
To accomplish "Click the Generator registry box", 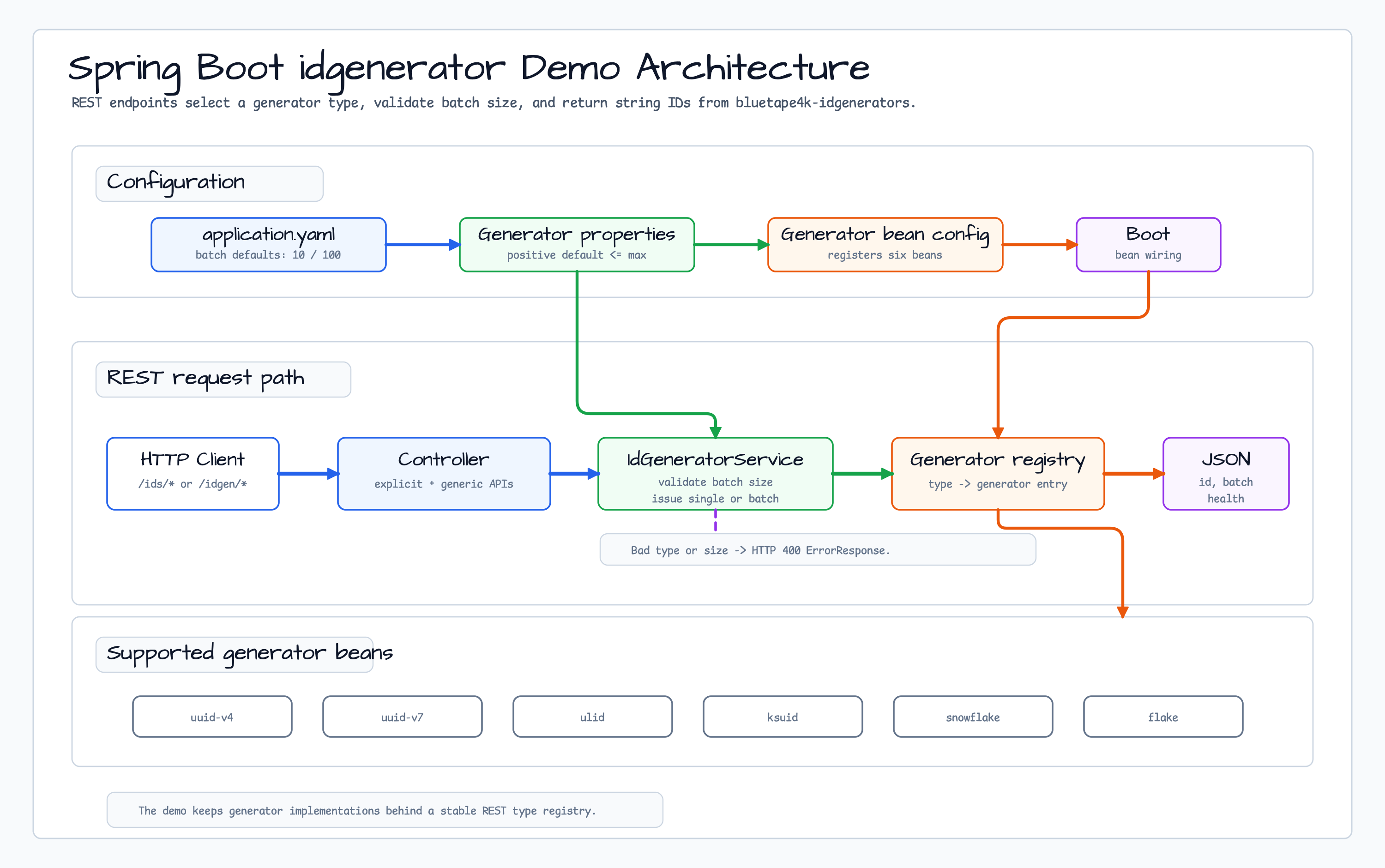I will pyautogui.click(x=998, y=474).
